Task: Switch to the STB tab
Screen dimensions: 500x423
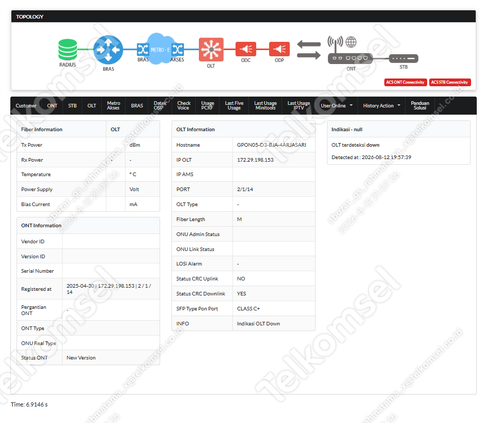Action: (72, 106)
